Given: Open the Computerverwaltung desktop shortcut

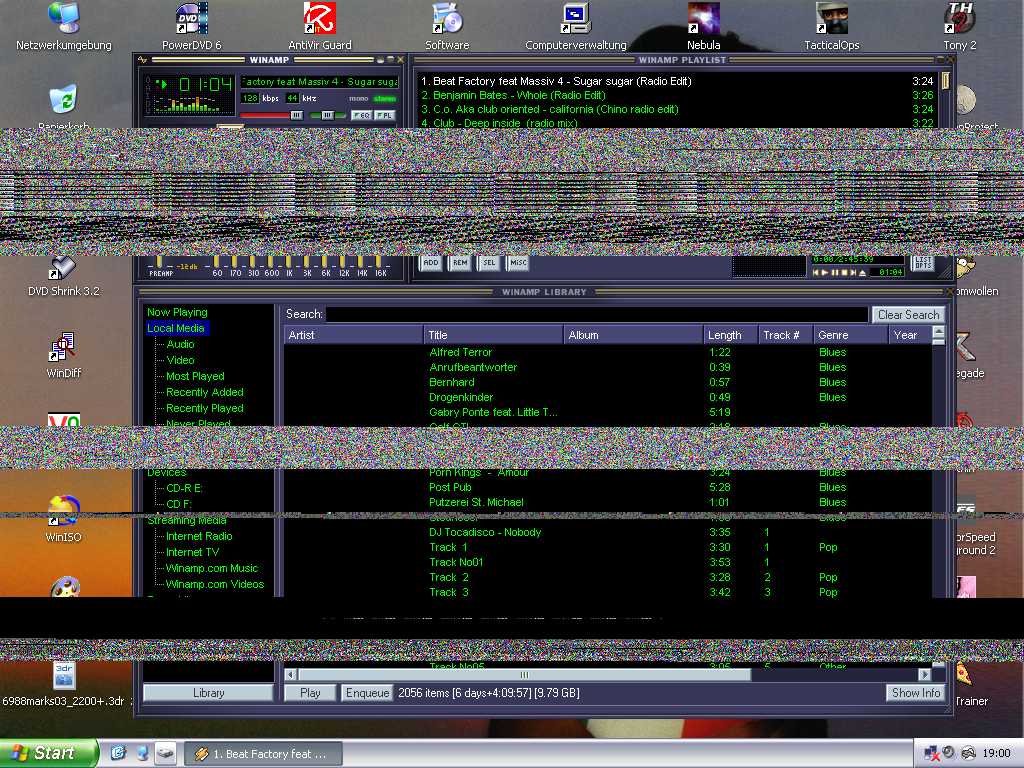Looking at the screenshot, I should click(x=575, y=27).
